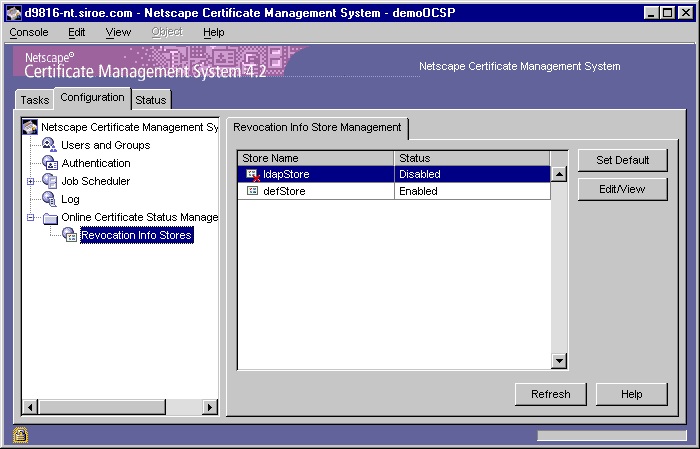Click the Log tree icon

pyautogui.click(x=49, y=199)
